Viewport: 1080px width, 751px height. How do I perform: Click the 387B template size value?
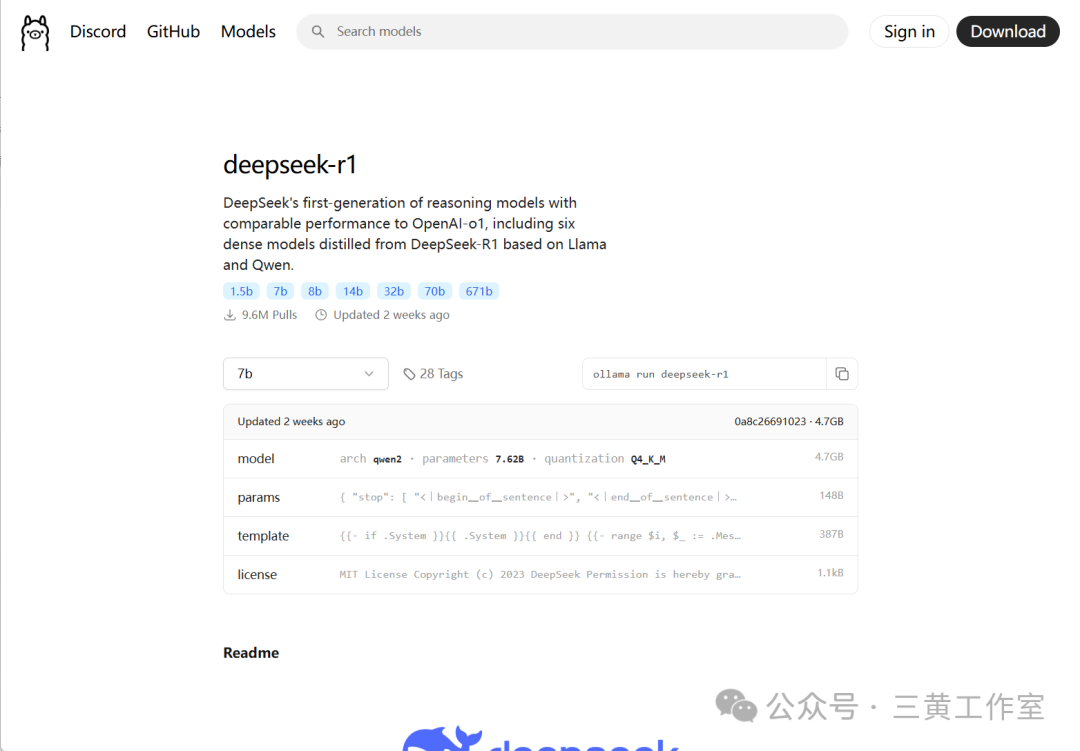click(831, 534)
